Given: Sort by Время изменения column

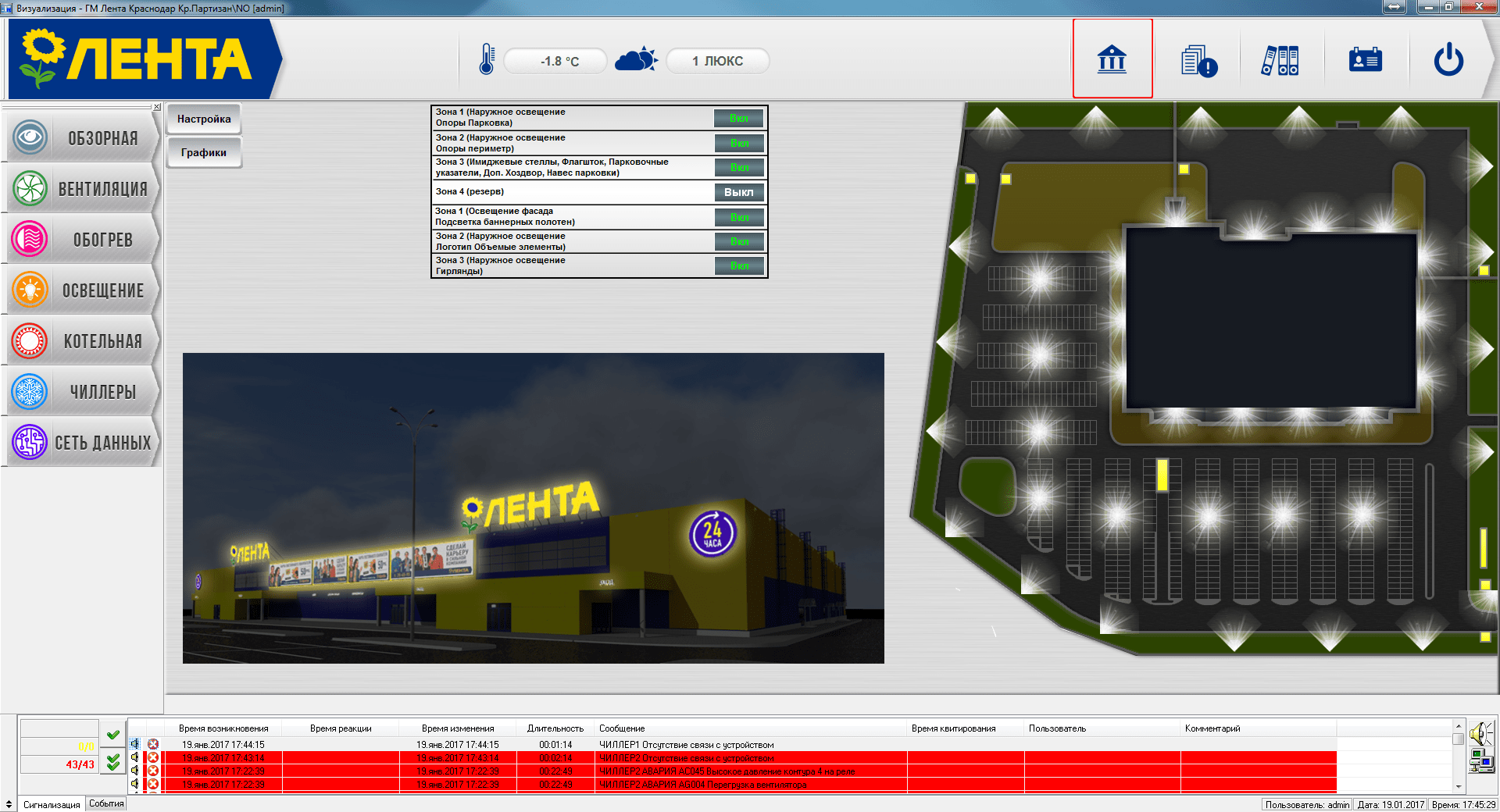Looking at the screenshot, I should pos(458,728).
